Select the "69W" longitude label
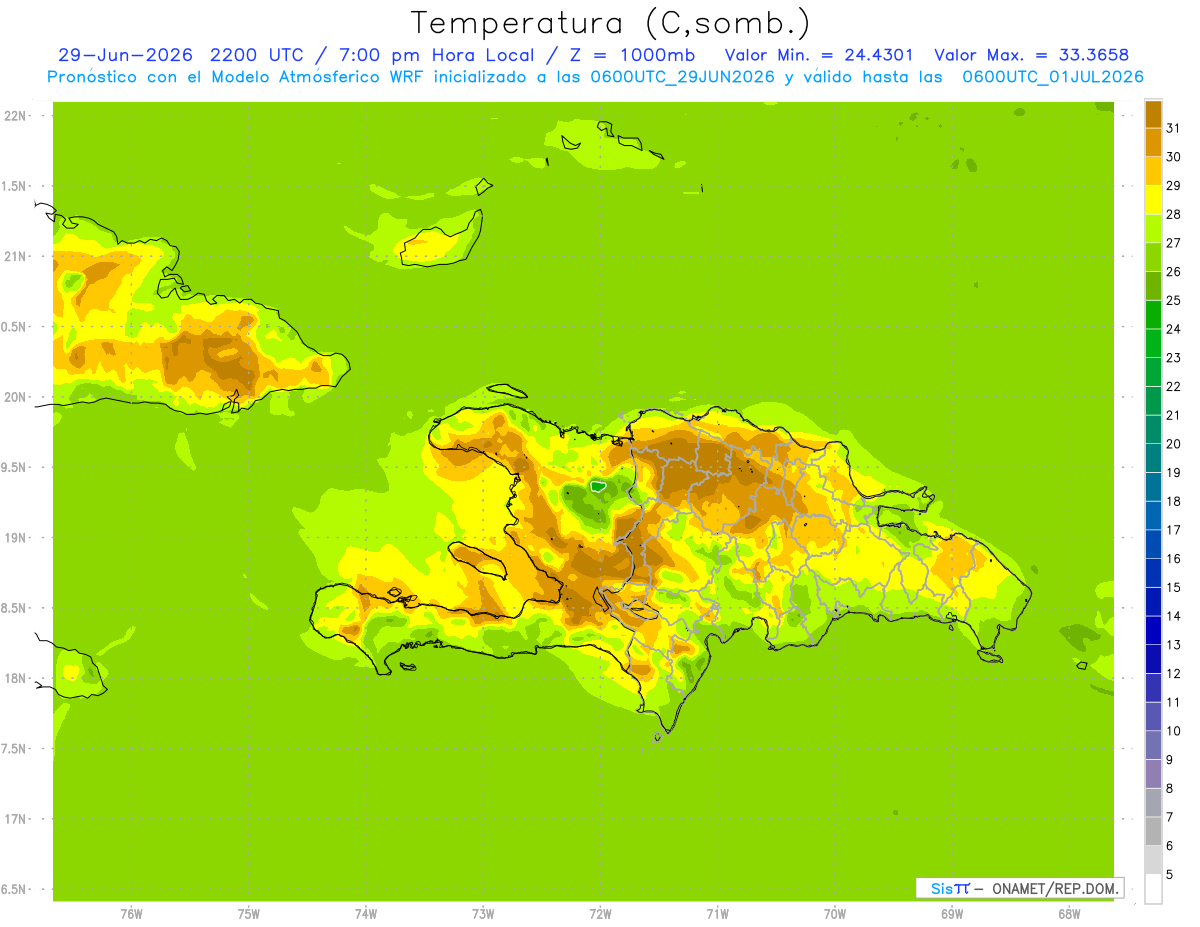Image resolution: width=1200 pixels, height=927 pixels. tap(952, 914)
